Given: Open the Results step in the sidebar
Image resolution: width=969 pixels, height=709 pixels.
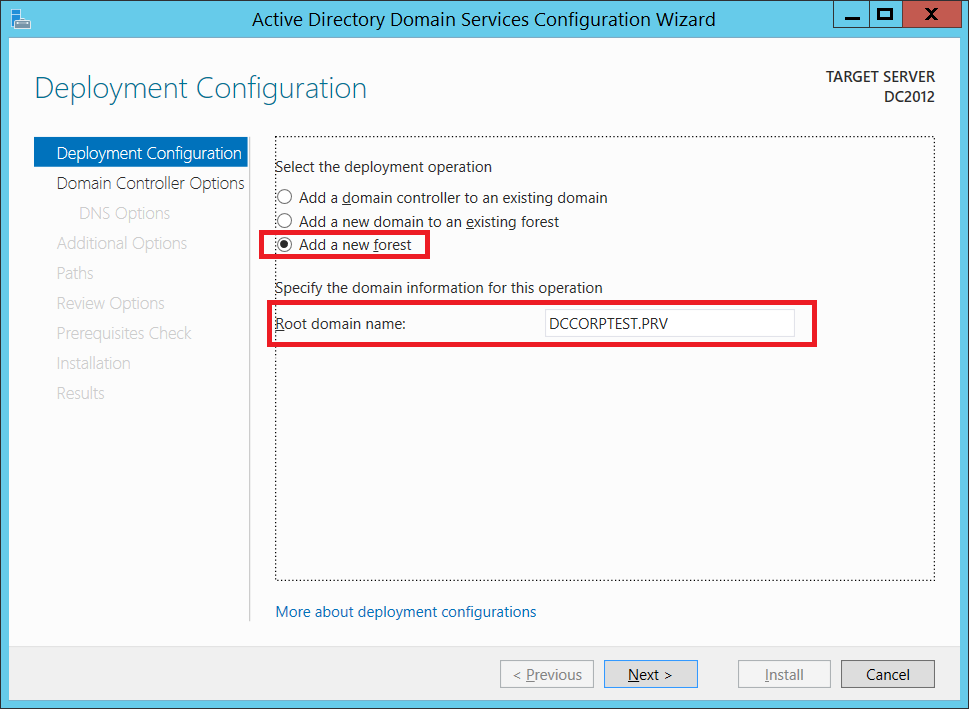Looking at the screenshot, I should 80,393.
